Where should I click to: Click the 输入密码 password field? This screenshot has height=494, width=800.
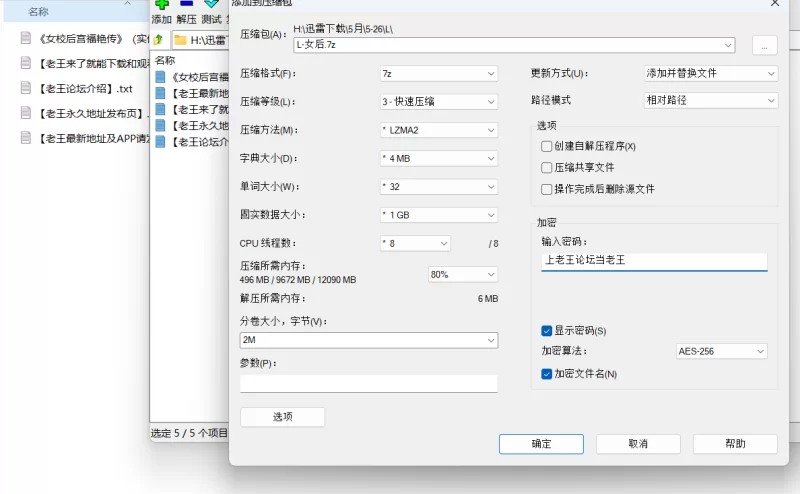(x=654, y=261)
